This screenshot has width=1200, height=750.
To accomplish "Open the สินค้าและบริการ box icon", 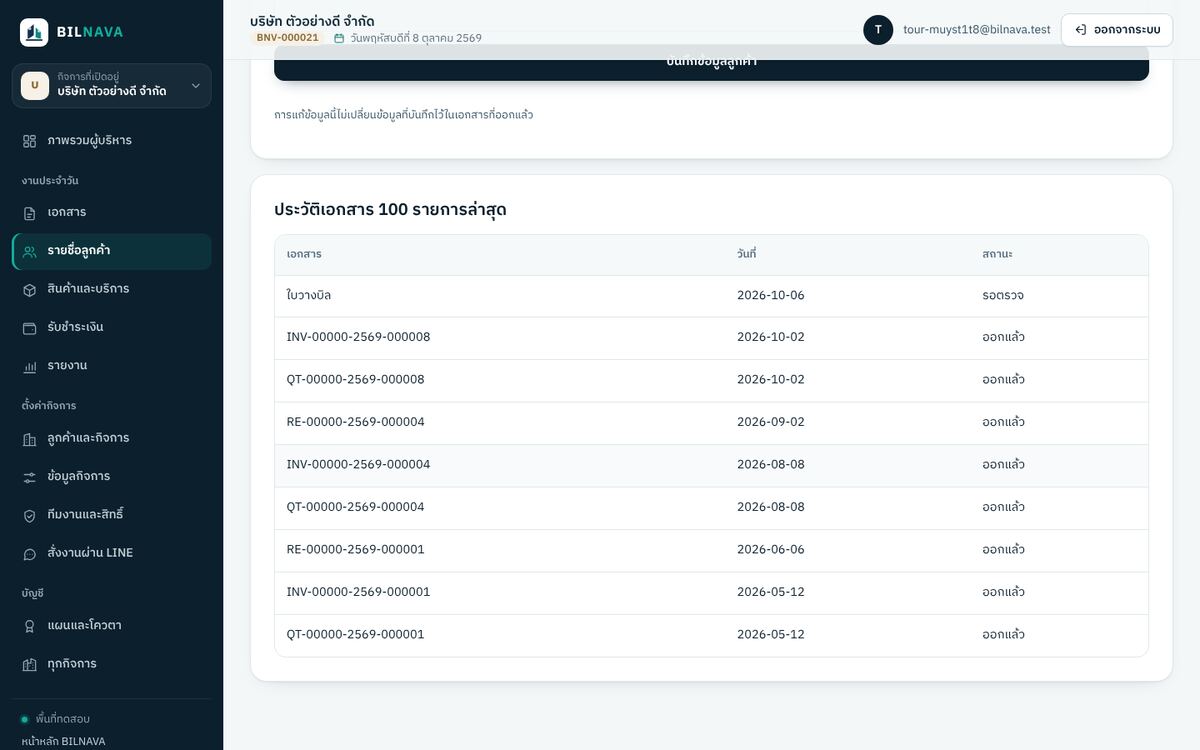I will click(30, 289).
